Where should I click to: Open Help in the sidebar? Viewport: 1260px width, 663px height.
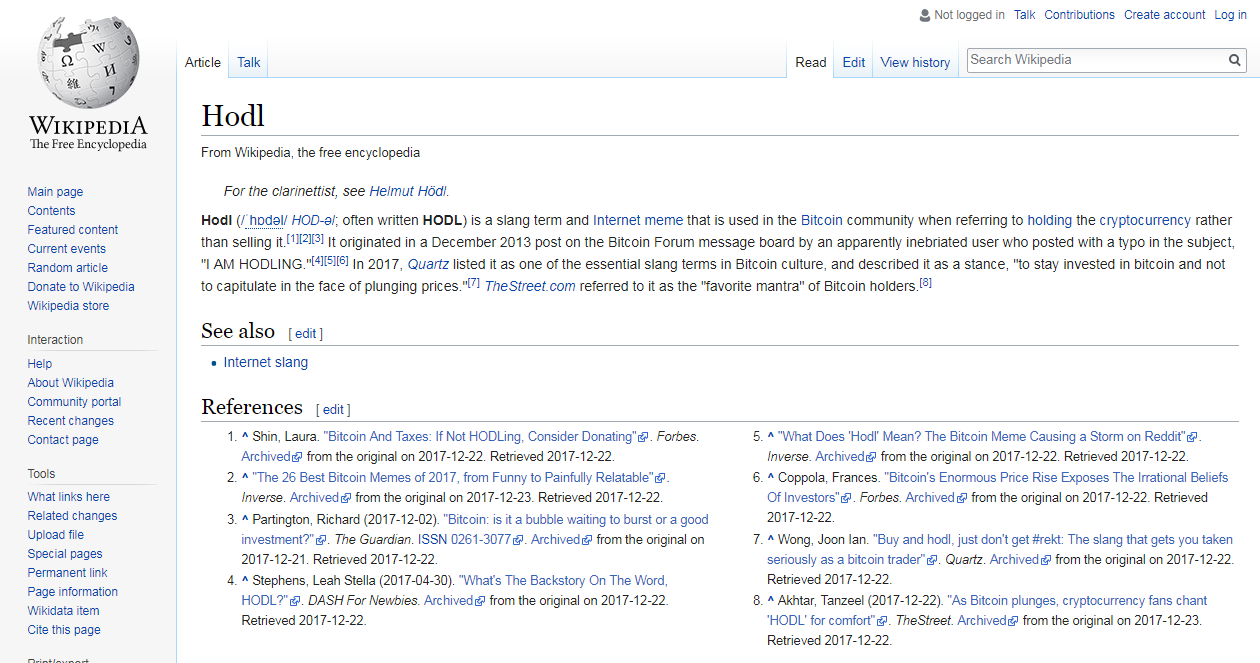40,364
